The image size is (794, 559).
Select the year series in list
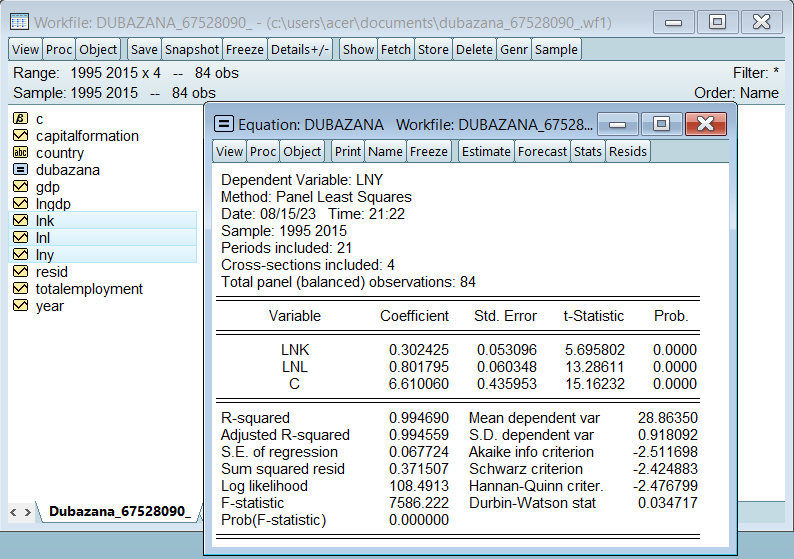[x=49, y=306]
